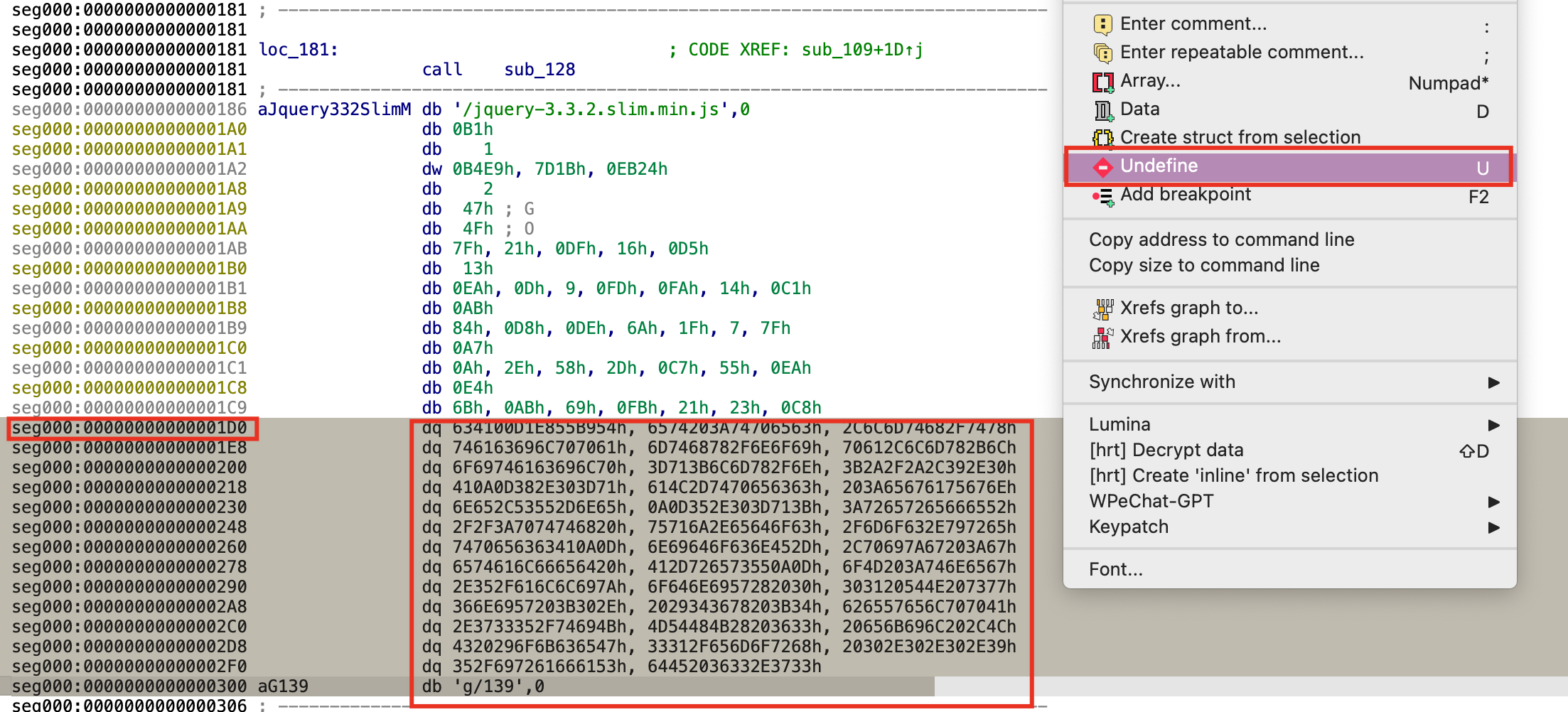The width and height of the screenshot is (1568, 712).
Task: Click the Array bracket icon
Action: point(1102,82)
